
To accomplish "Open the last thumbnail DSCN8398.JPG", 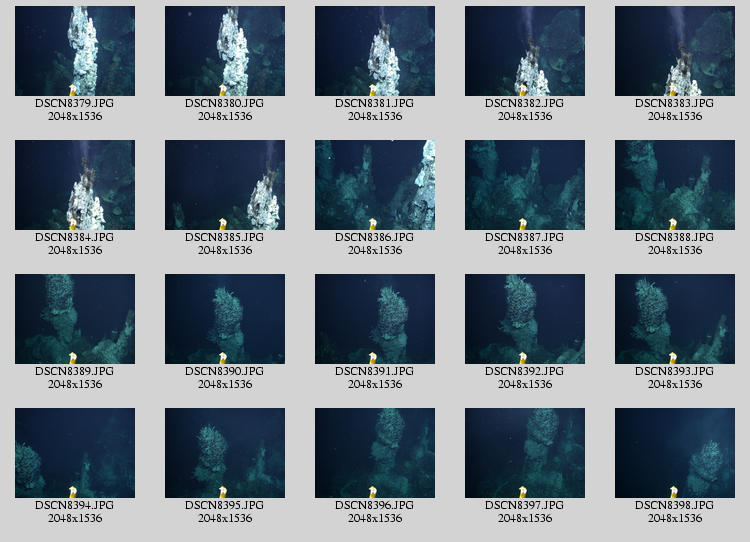I will tap(675, 453).
